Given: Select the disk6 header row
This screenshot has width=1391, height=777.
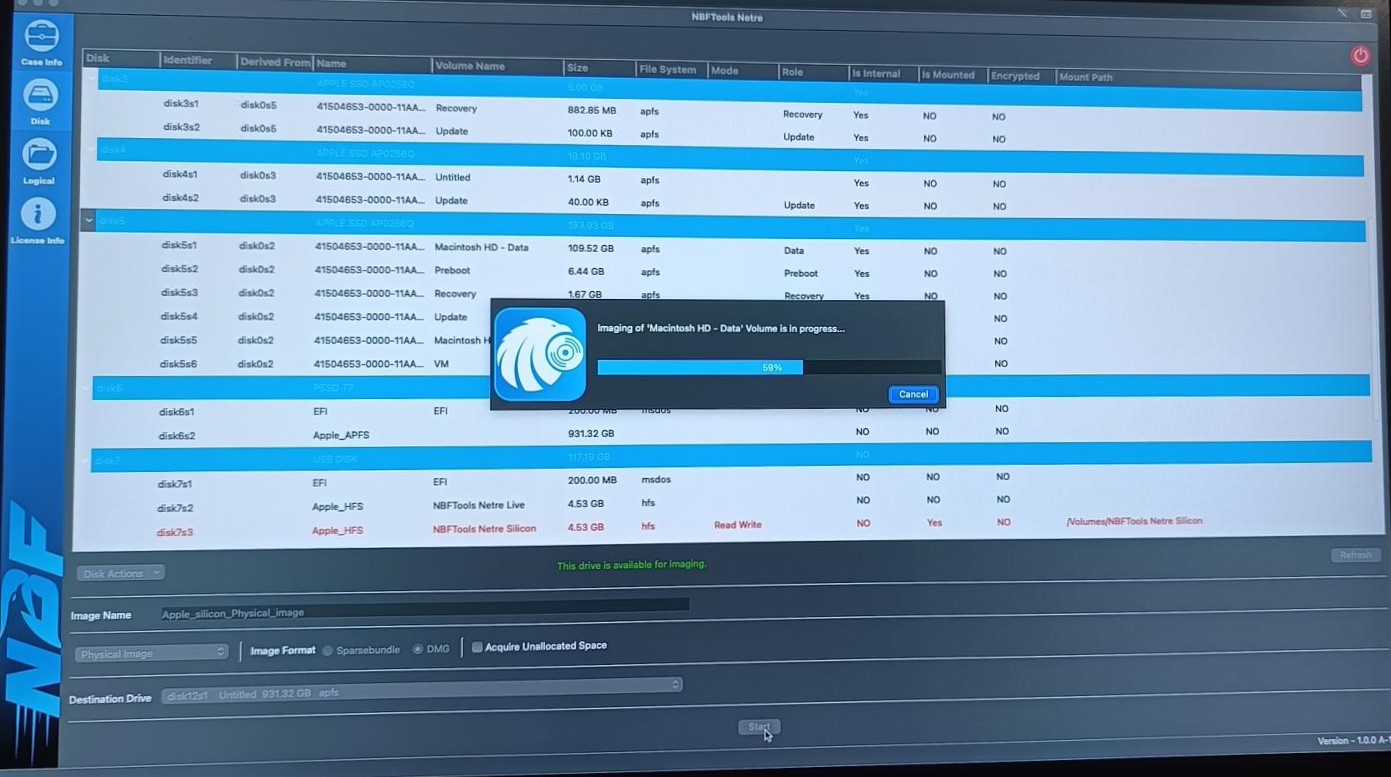Looking at the screenshot, I should [x=730, y=387].
